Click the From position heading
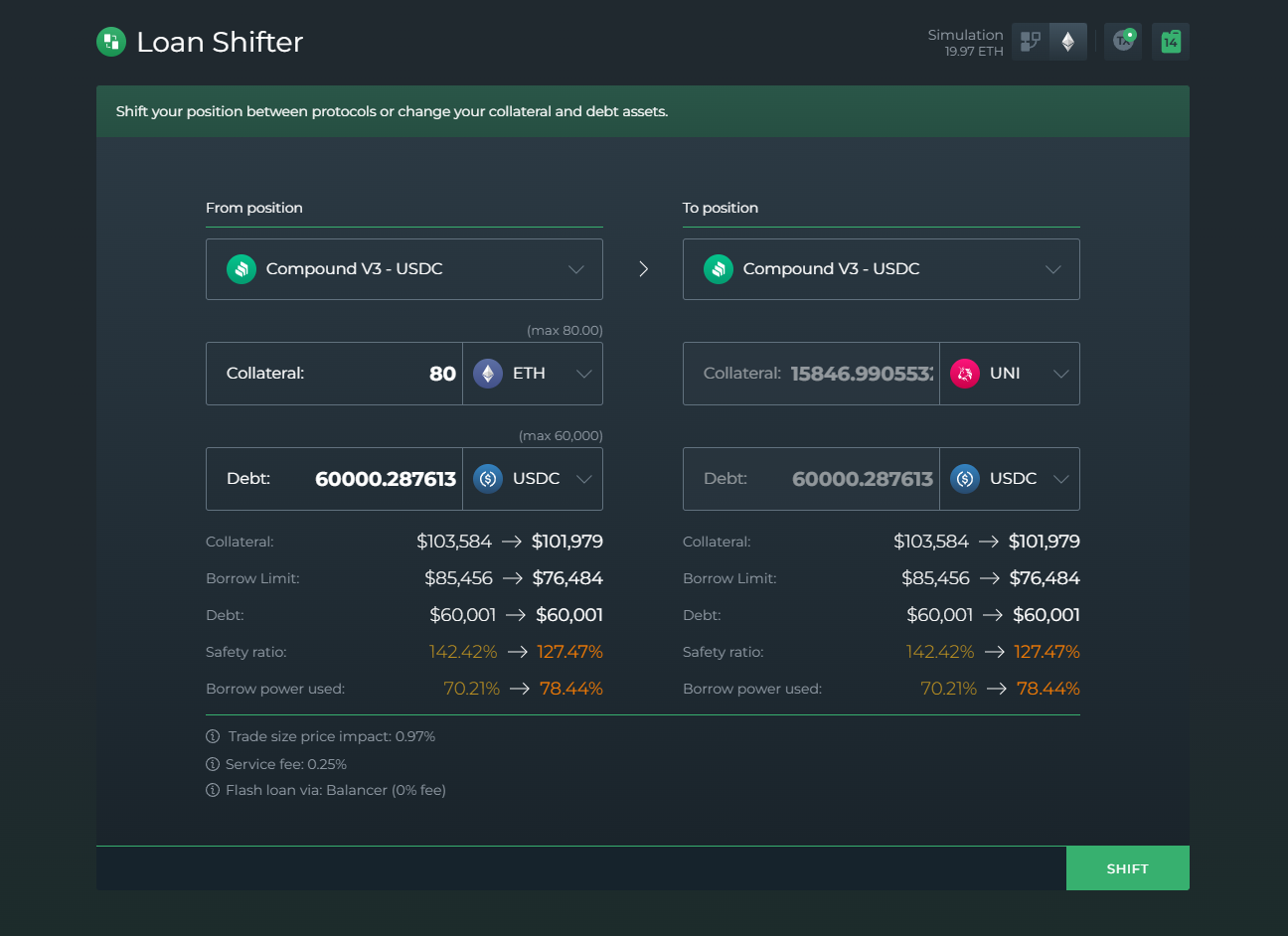 (x=254, y=208)
